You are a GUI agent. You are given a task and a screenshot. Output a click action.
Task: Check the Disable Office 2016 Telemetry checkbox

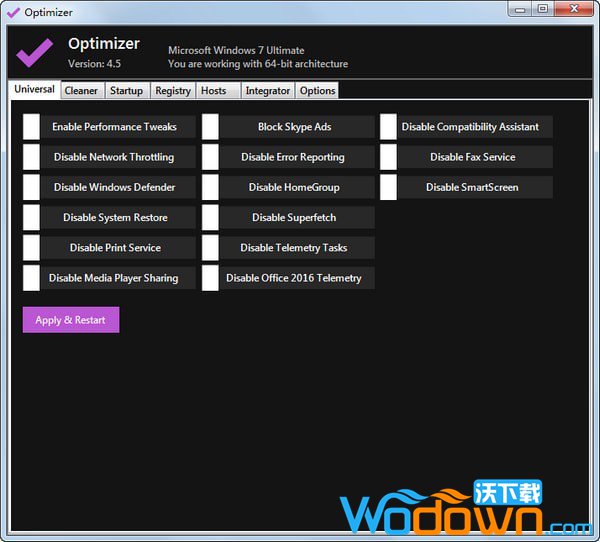[x=210, y=278]
